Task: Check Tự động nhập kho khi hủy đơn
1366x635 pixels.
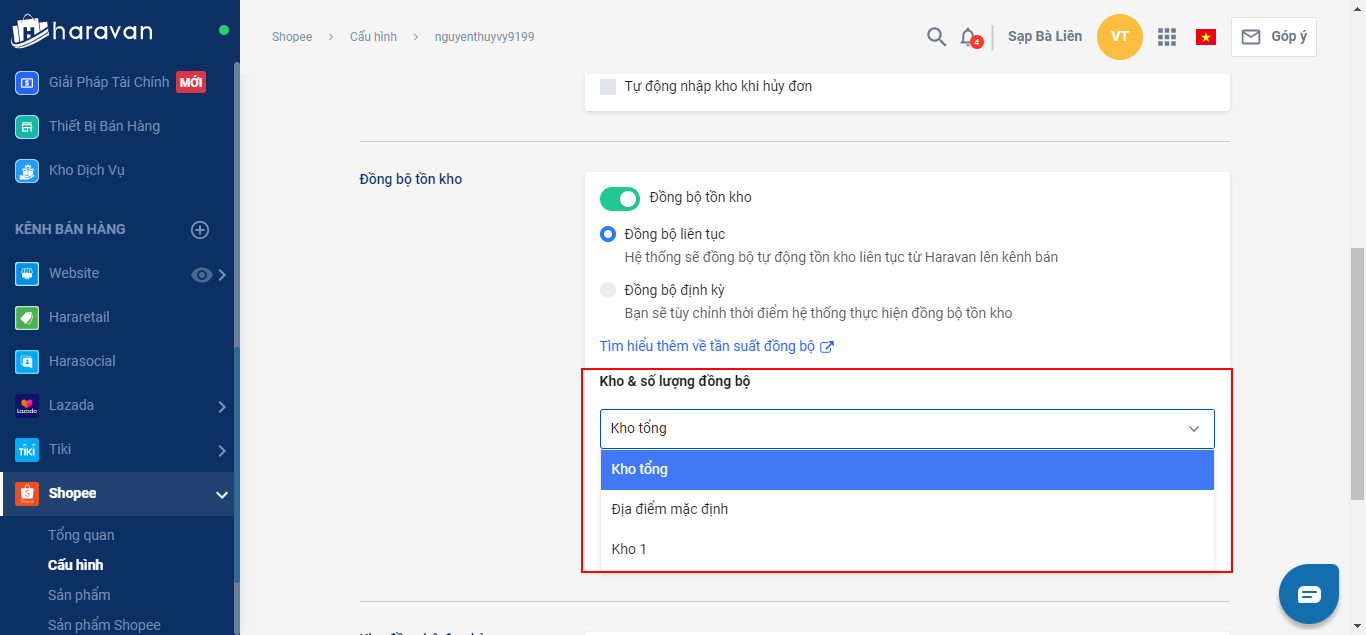Action: (608, 87)
